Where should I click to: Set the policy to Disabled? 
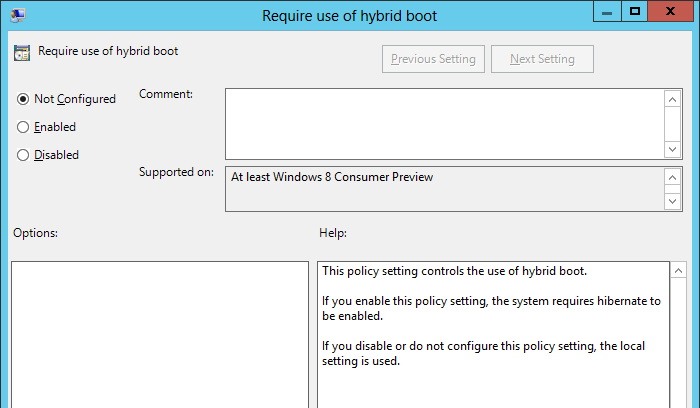tap(23, 155)
